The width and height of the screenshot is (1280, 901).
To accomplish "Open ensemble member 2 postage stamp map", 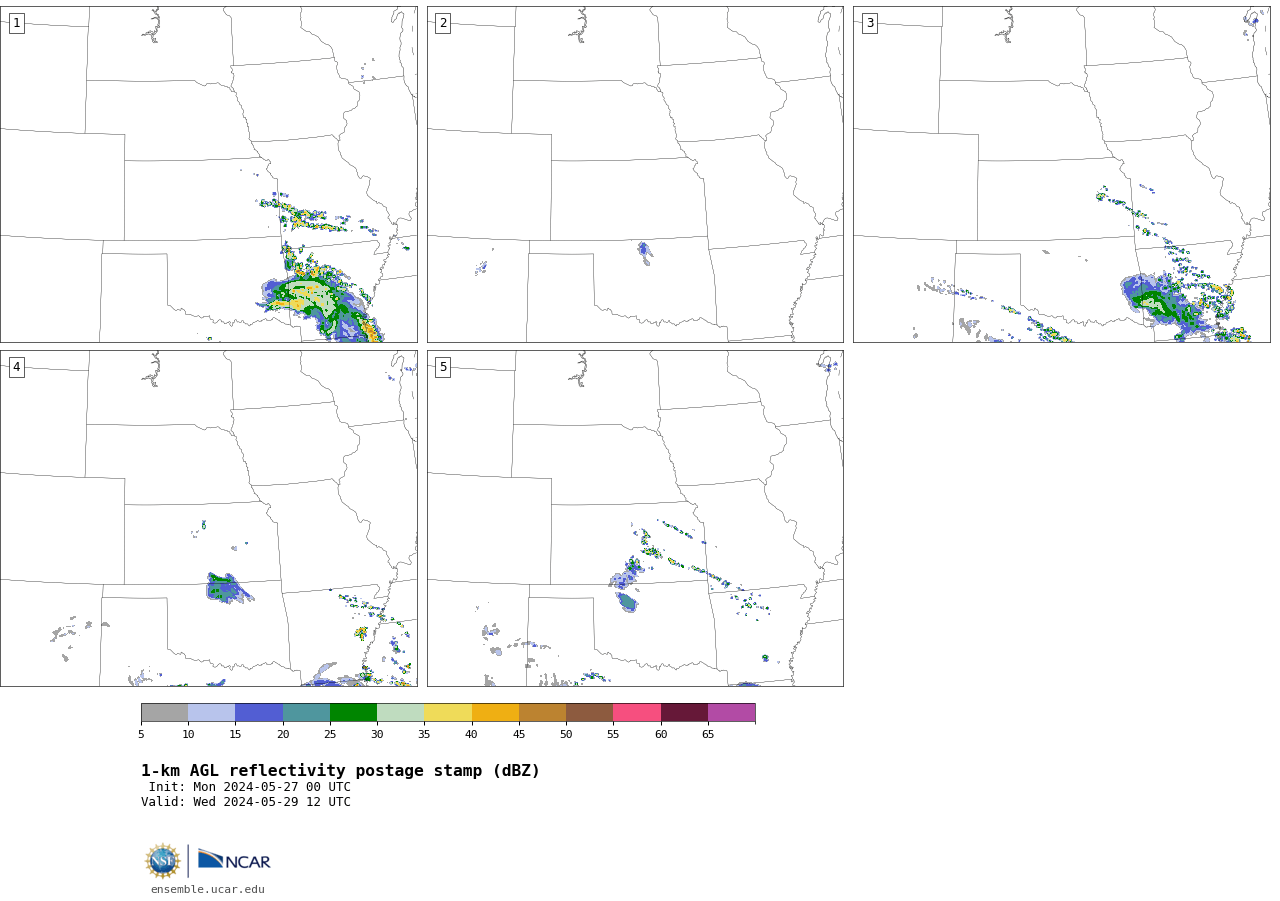I will click(x=635, y=174).
